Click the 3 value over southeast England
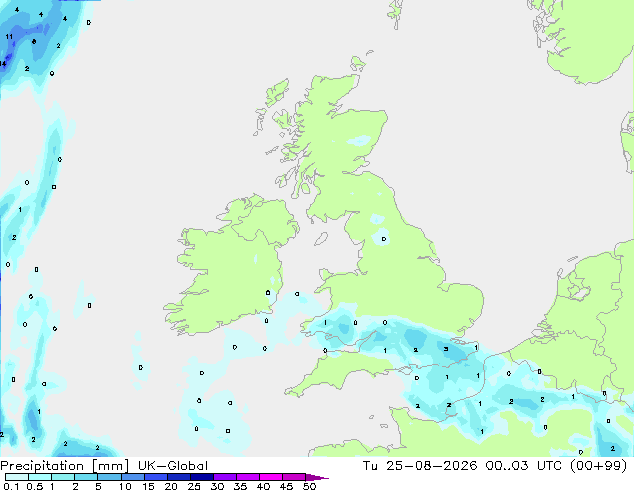Screen dimensions: 634x490 click(x=446, y=349)
